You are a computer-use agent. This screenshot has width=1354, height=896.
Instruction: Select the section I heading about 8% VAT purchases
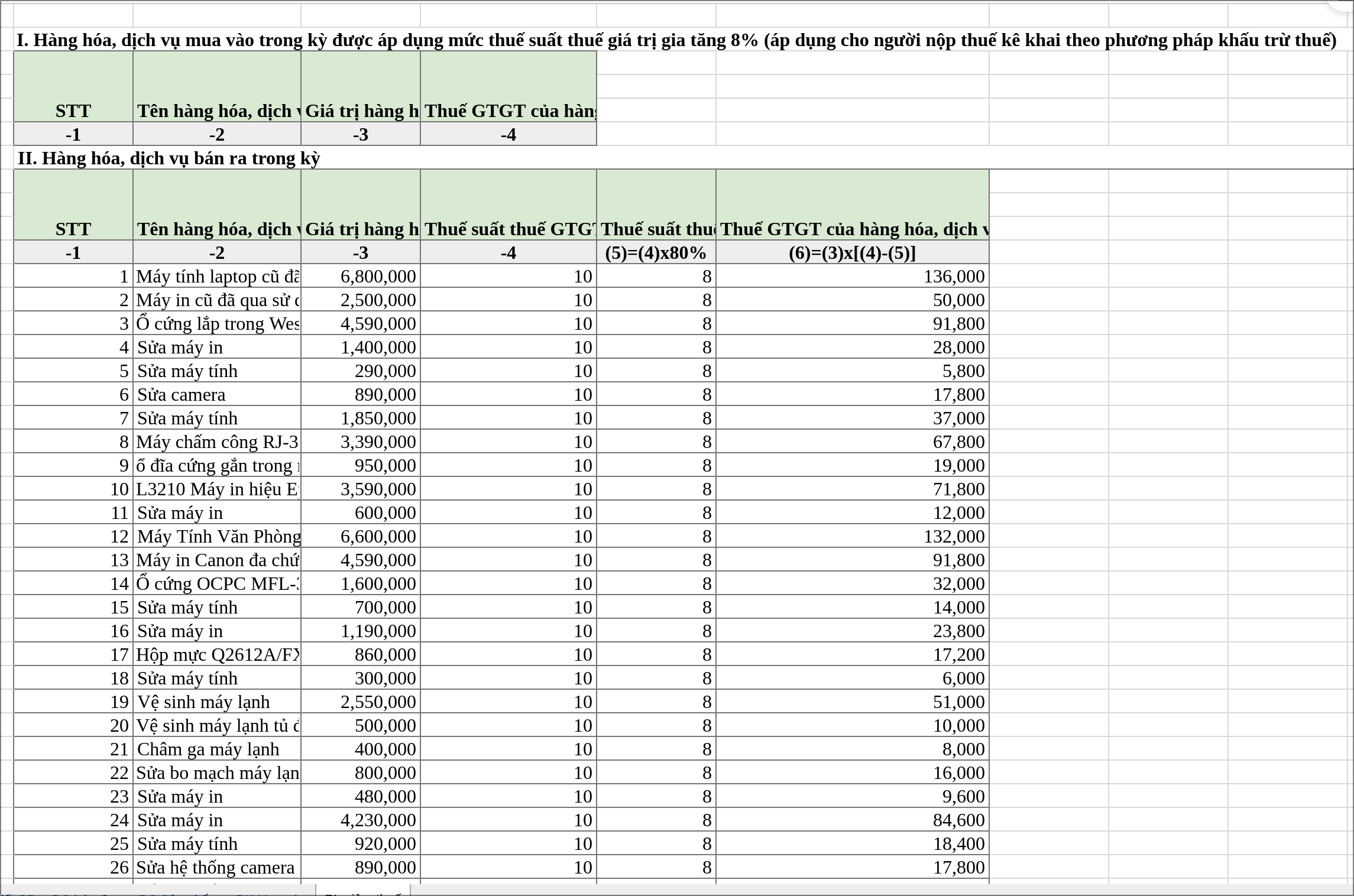click(676, 40)
